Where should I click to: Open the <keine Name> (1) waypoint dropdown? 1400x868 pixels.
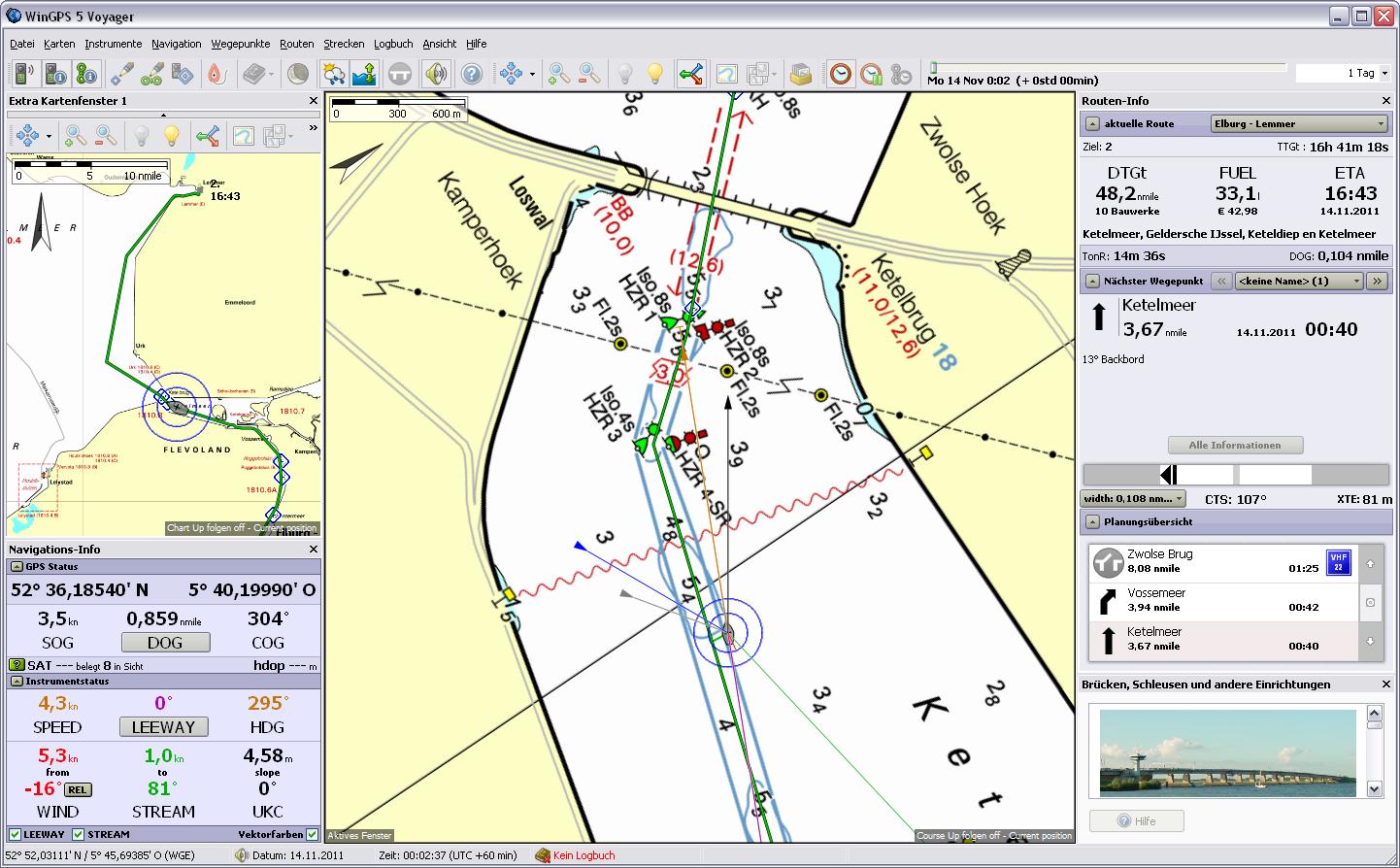[x=1299, y=281]
